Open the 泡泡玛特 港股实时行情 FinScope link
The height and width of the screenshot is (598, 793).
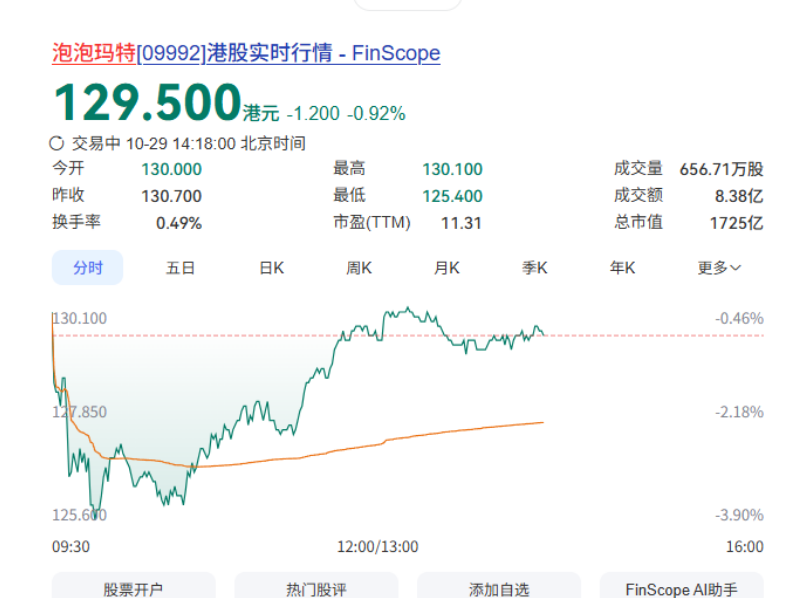pyautogui.click(x=246, y=53)
